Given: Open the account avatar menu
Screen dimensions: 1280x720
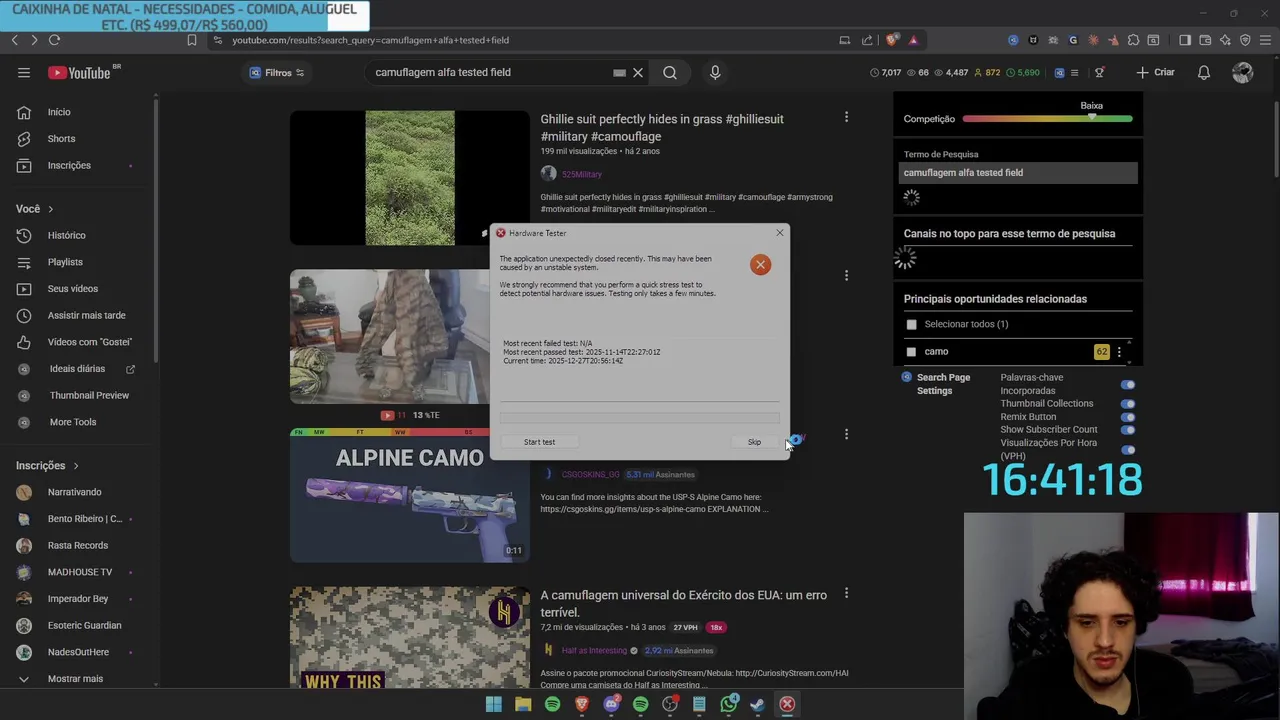Looking at the screenshot, I should coord(1243,72).
